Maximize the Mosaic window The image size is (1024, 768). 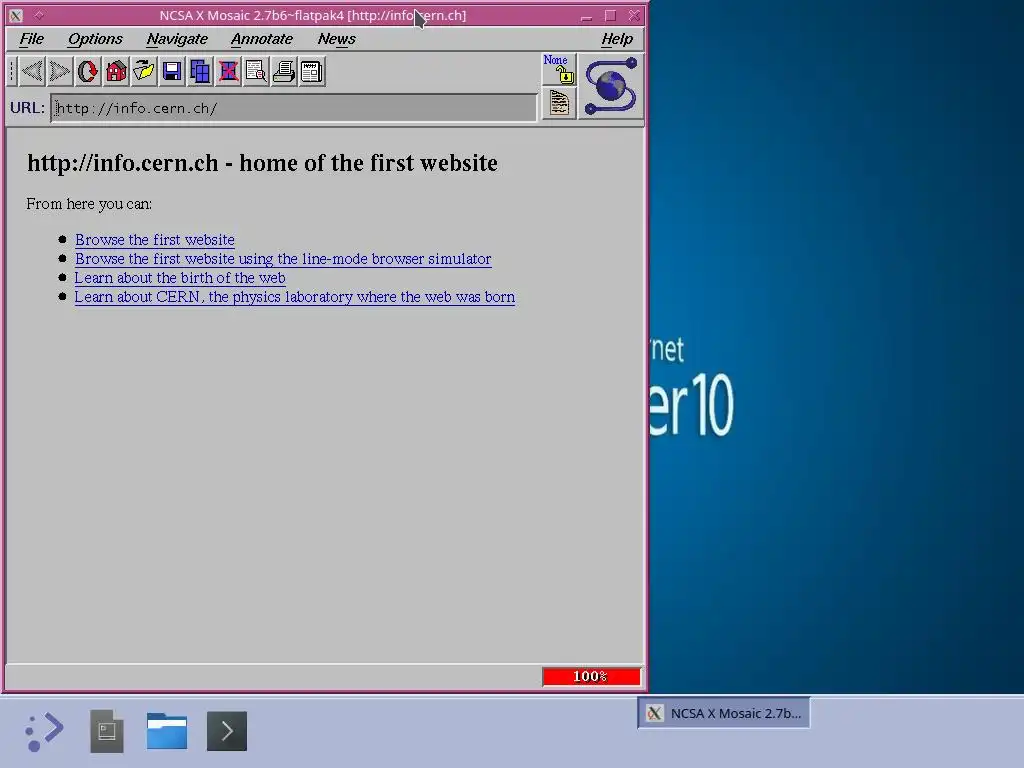[611, 16]
